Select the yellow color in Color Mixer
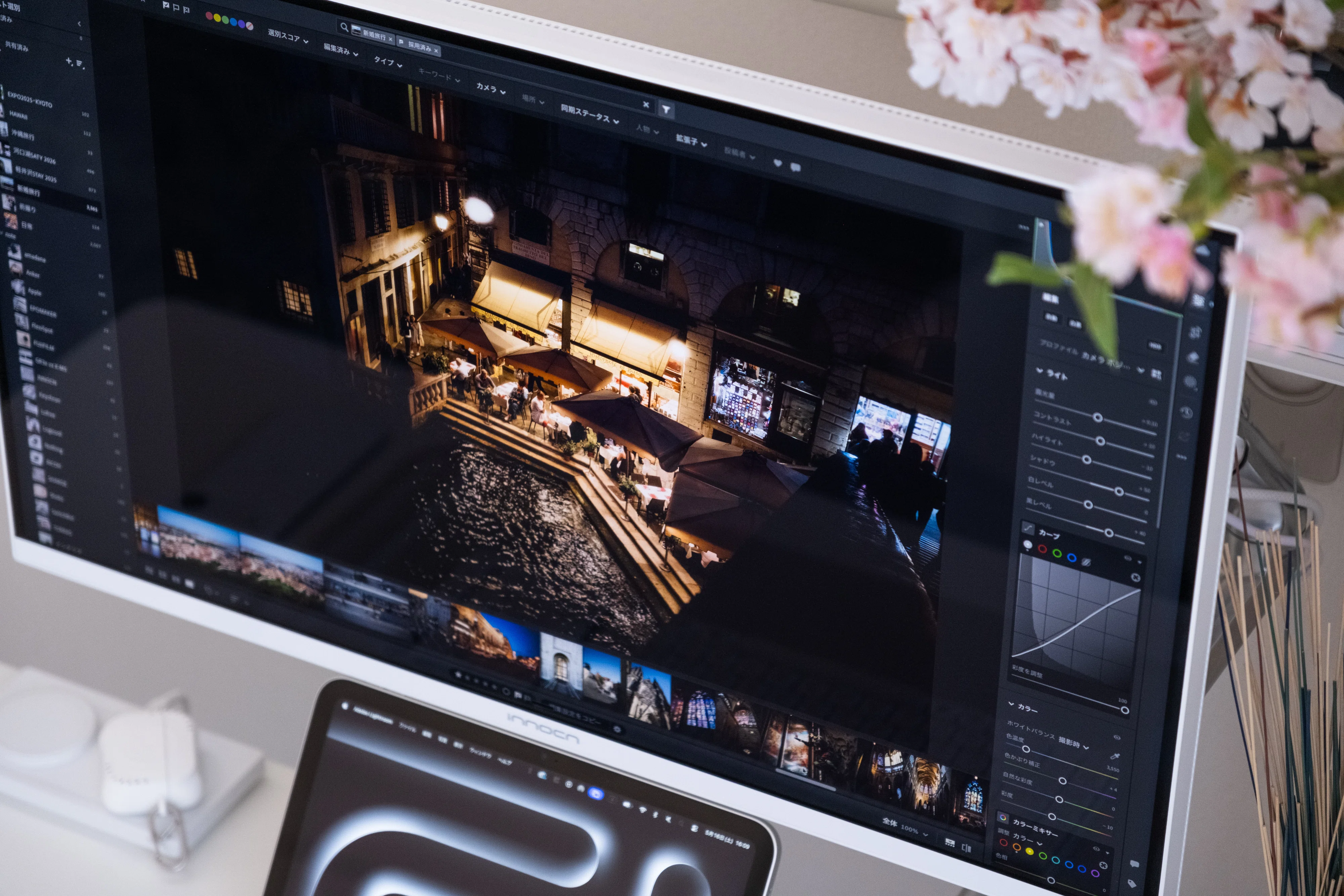 click(1029, 851)
